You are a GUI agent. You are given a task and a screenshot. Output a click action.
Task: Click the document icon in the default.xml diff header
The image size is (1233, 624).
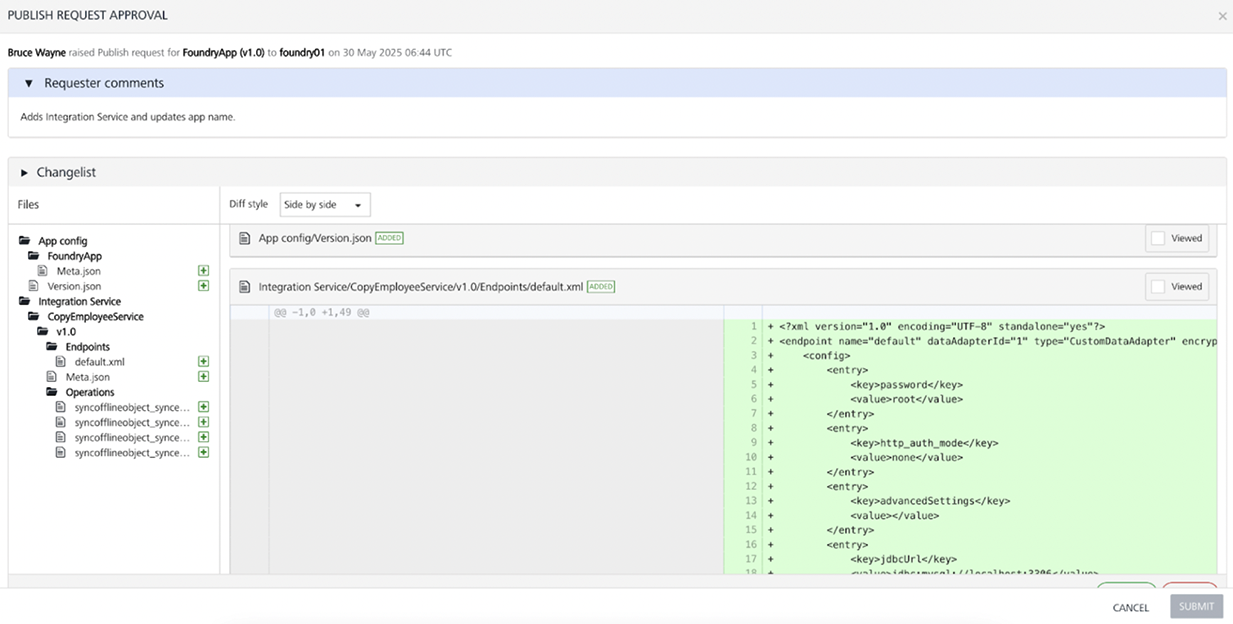pos(245,287)
